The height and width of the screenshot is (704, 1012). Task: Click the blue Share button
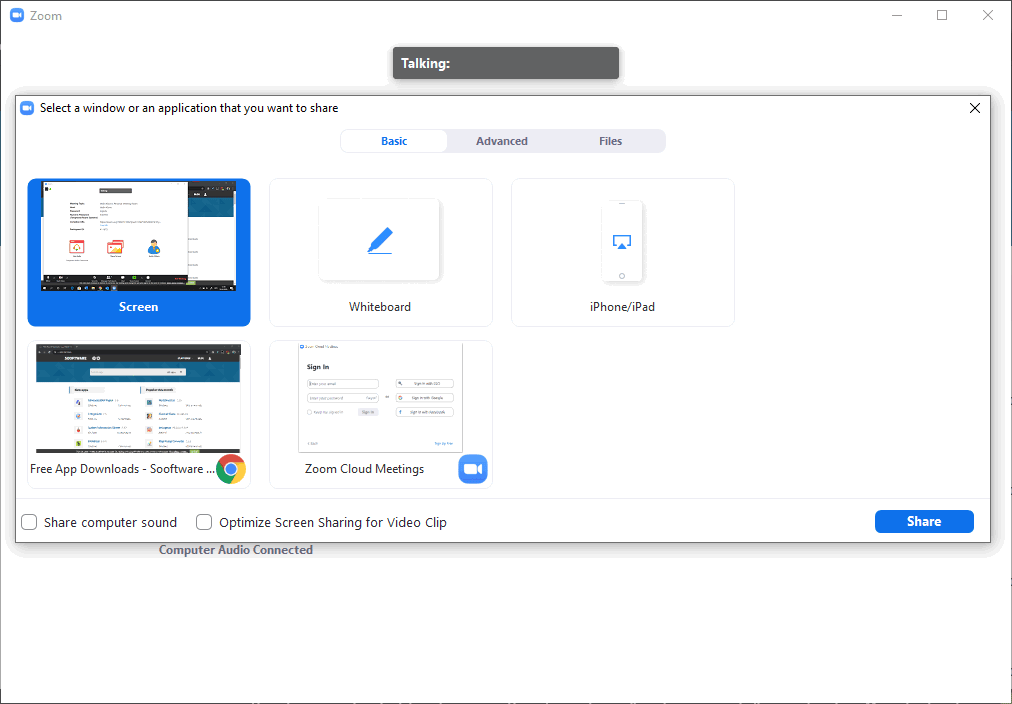924,521
